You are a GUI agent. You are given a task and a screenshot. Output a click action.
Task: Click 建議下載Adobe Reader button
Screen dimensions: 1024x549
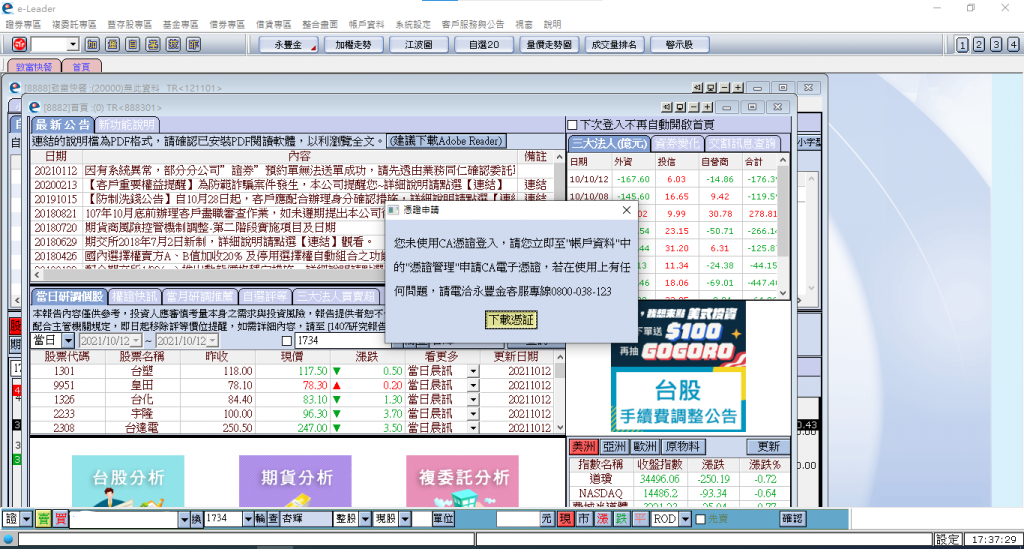point(446,141)
